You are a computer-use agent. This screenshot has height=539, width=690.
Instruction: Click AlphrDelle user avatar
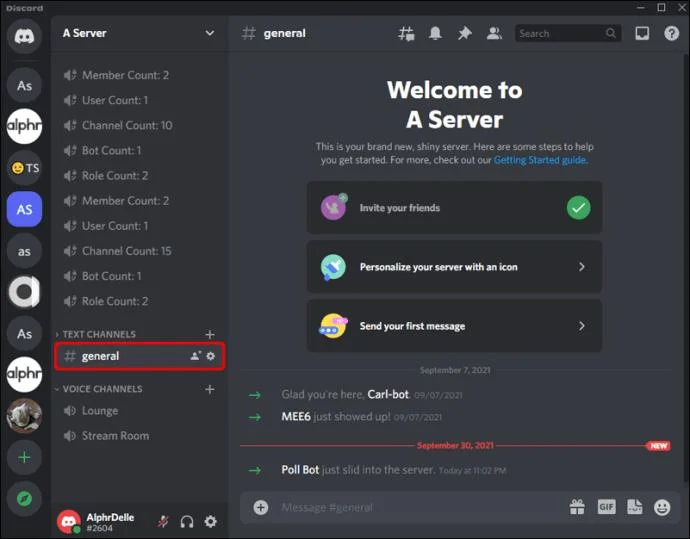(x=69, y=521)
